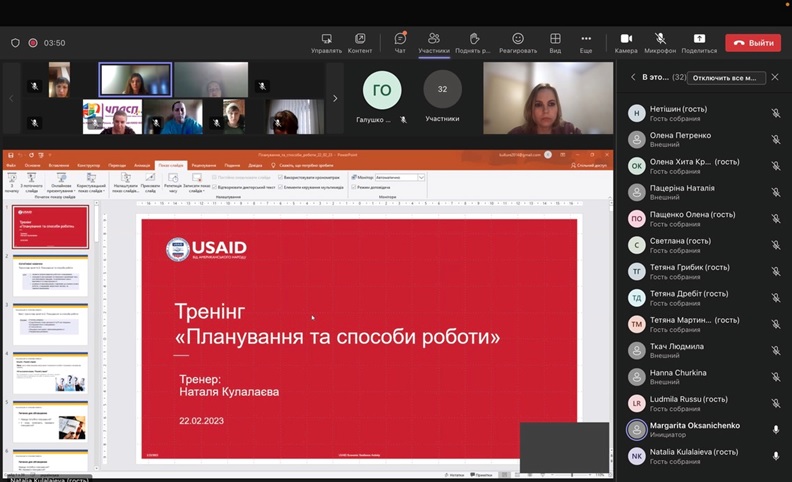Viewport: 792px width, 482px height.
Task: Click the Поднять руку hand icon
Action: [x=474, y=39]
